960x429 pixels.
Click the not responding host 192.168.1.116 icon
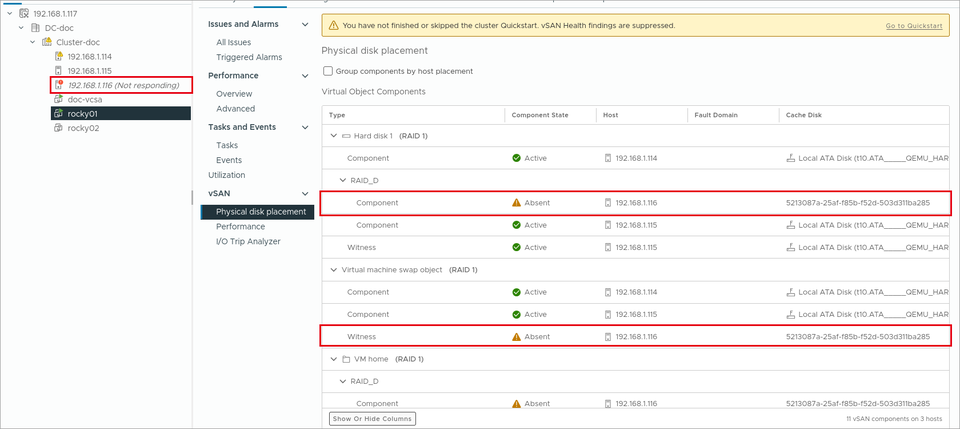pyautogui.click(x=59, y=85)
